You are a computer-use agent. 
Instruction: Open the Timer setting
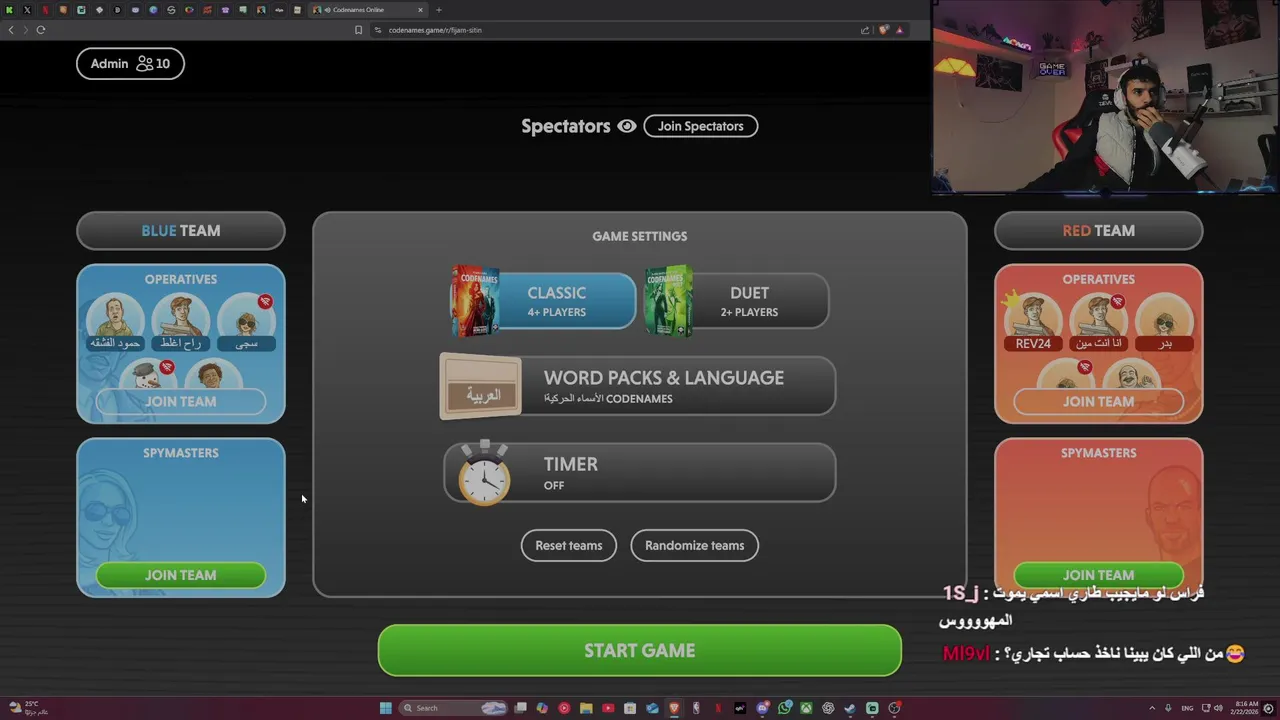[640, 473]
